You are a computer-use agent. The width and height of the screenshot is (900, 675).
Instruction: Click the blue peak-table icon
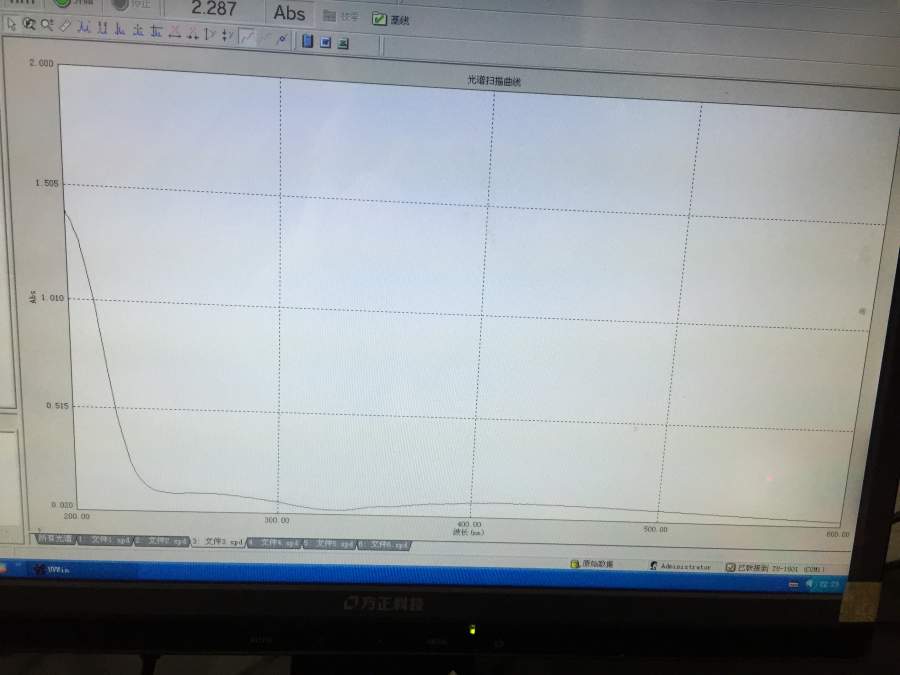(x=156, y=31)
